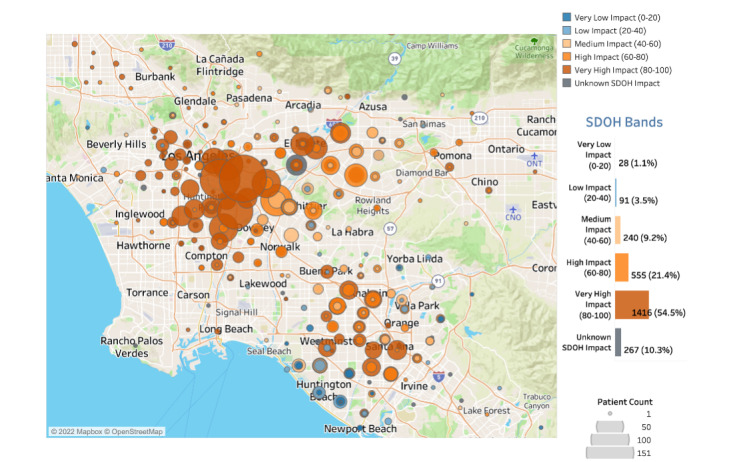Click the Inglewood map label
The image size is (733, 462).
pos(140,214)
